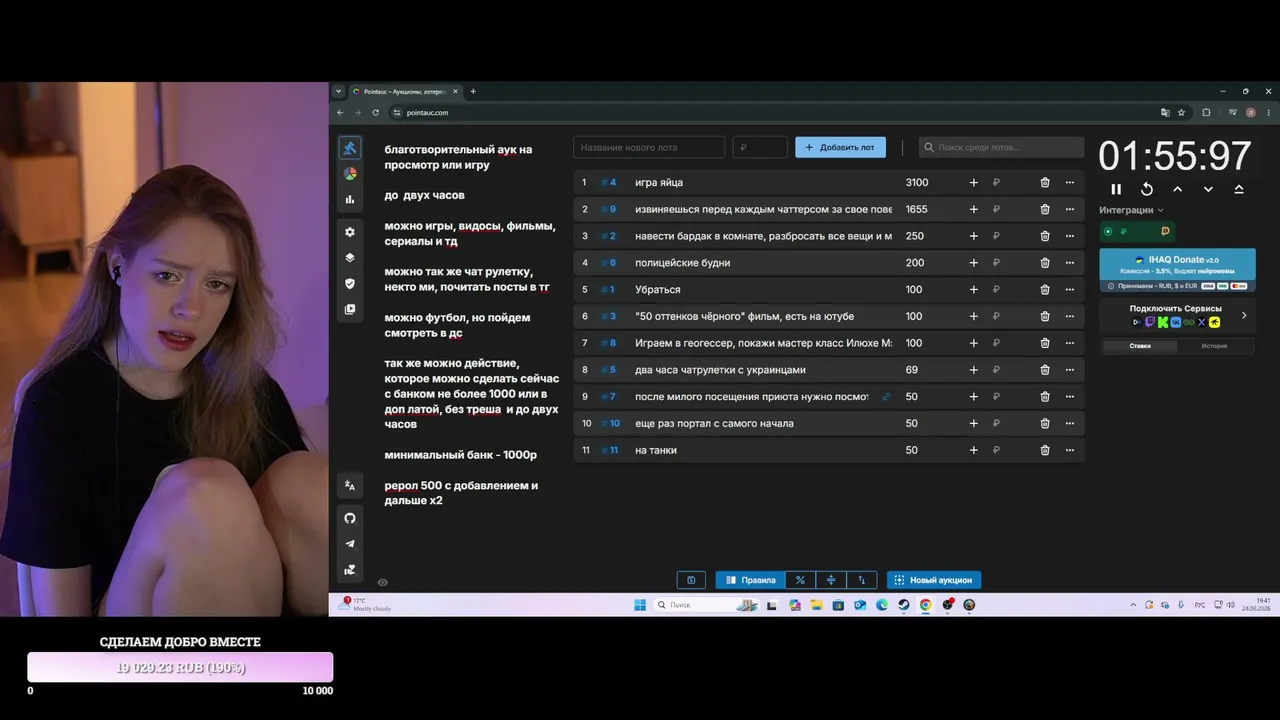Open the weather widget on taskbar
The height and width of the screenshot is (720, 1280).
coord(366,604)
